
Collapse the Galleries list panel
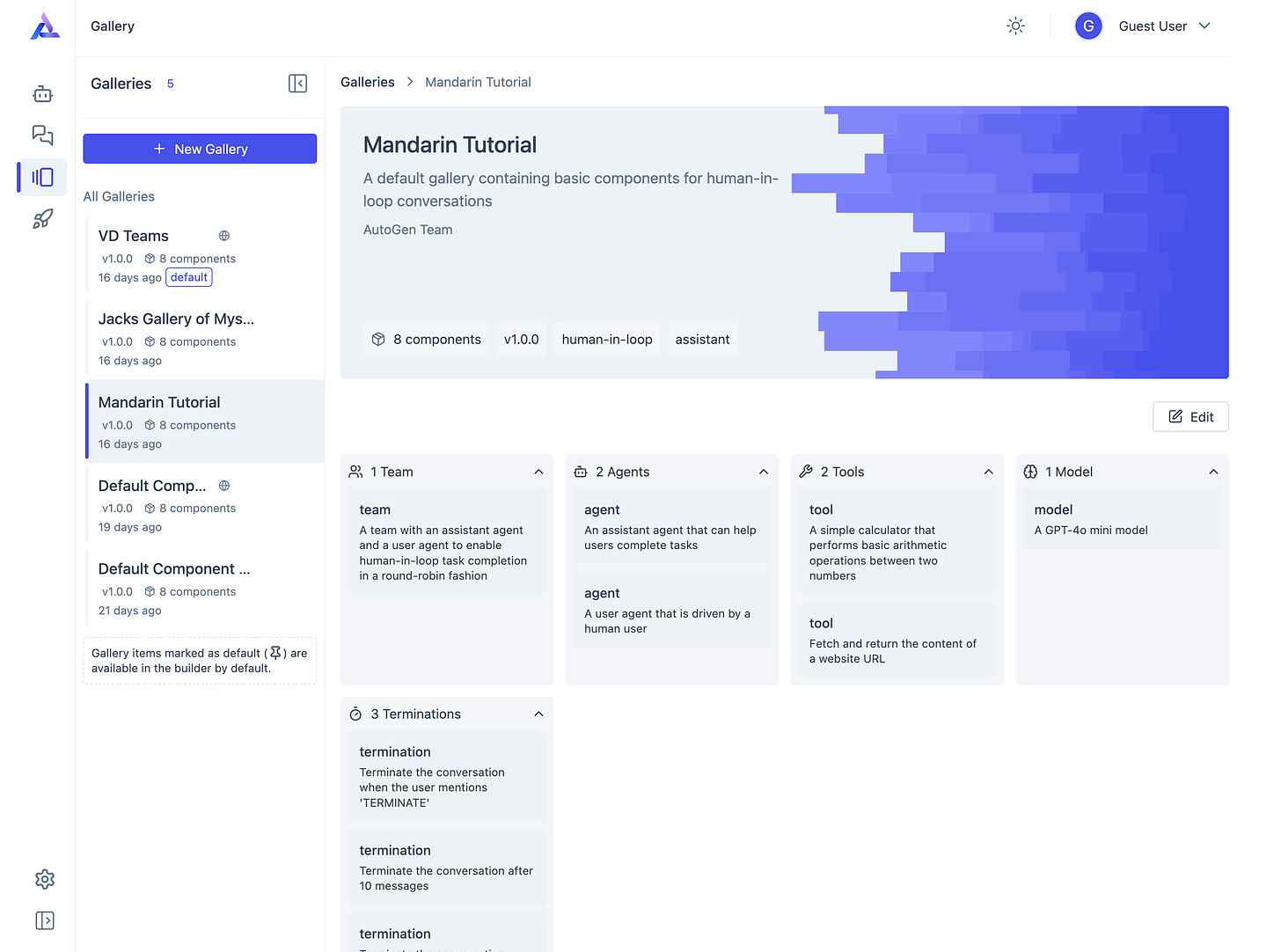[297, 84]
